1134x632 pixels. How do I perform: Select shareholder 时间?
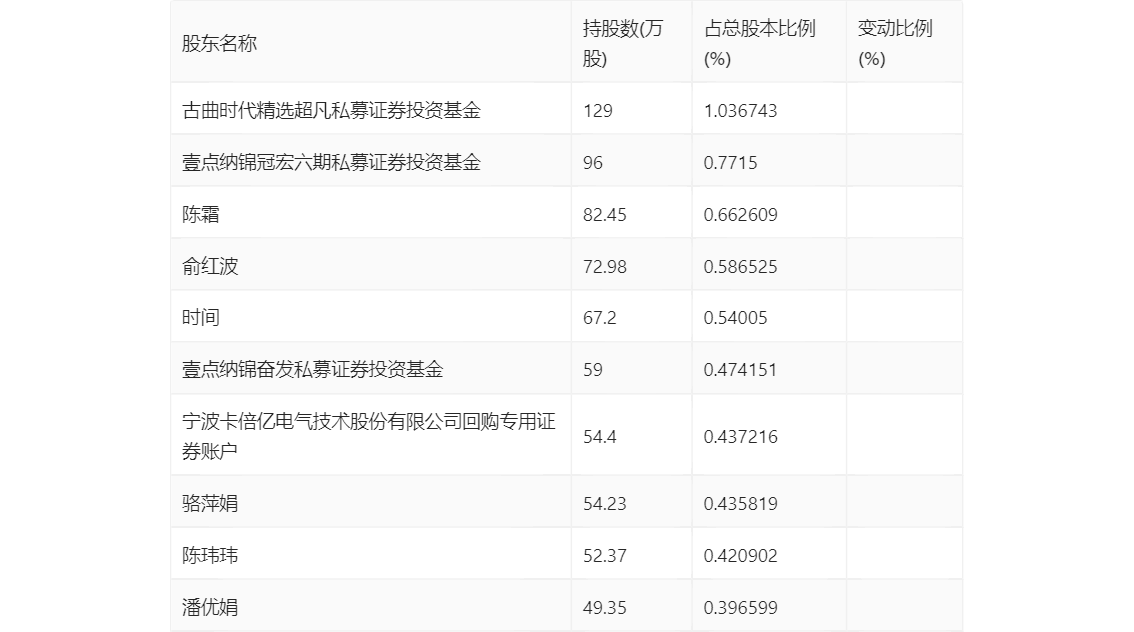pyautogui.click(x=200, y=317)
